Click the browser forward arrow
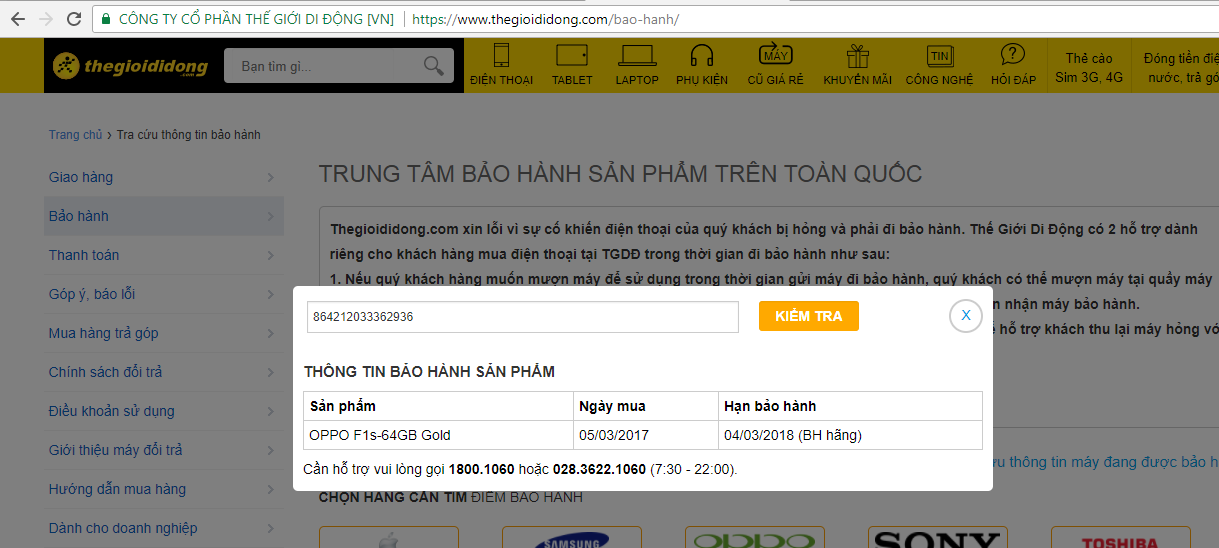The height and width of the screenshot is (548, 1219). click(46, 19)
